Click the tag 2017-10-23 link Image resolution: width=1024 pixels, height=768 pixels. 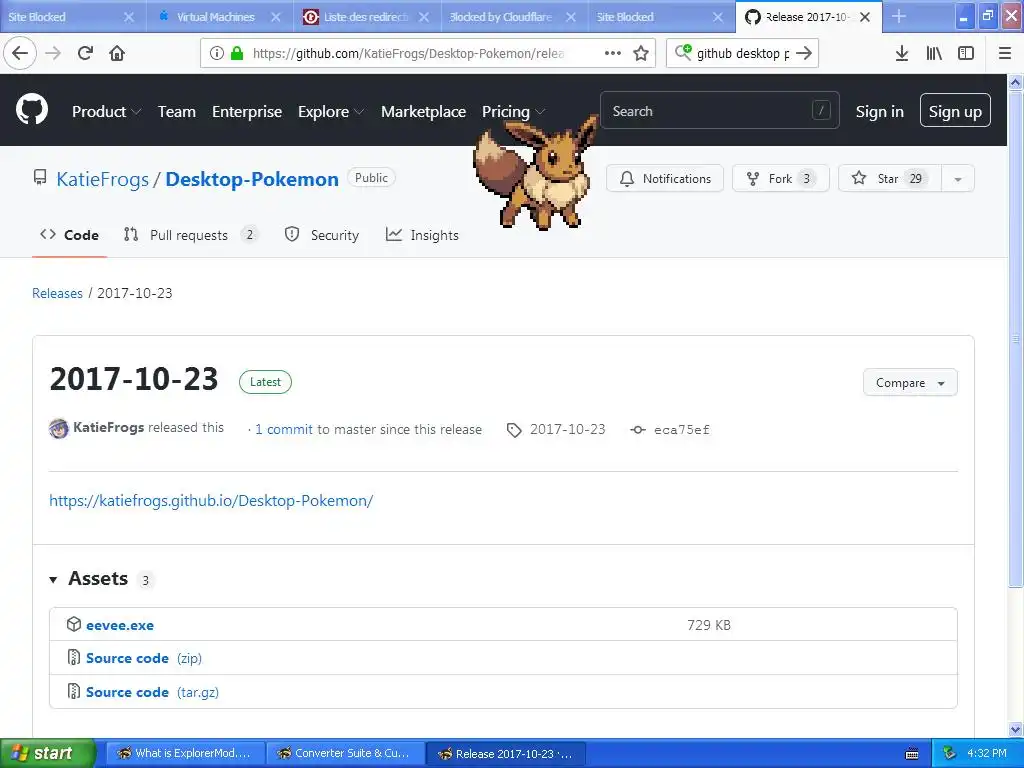click(x=567, y=429)
